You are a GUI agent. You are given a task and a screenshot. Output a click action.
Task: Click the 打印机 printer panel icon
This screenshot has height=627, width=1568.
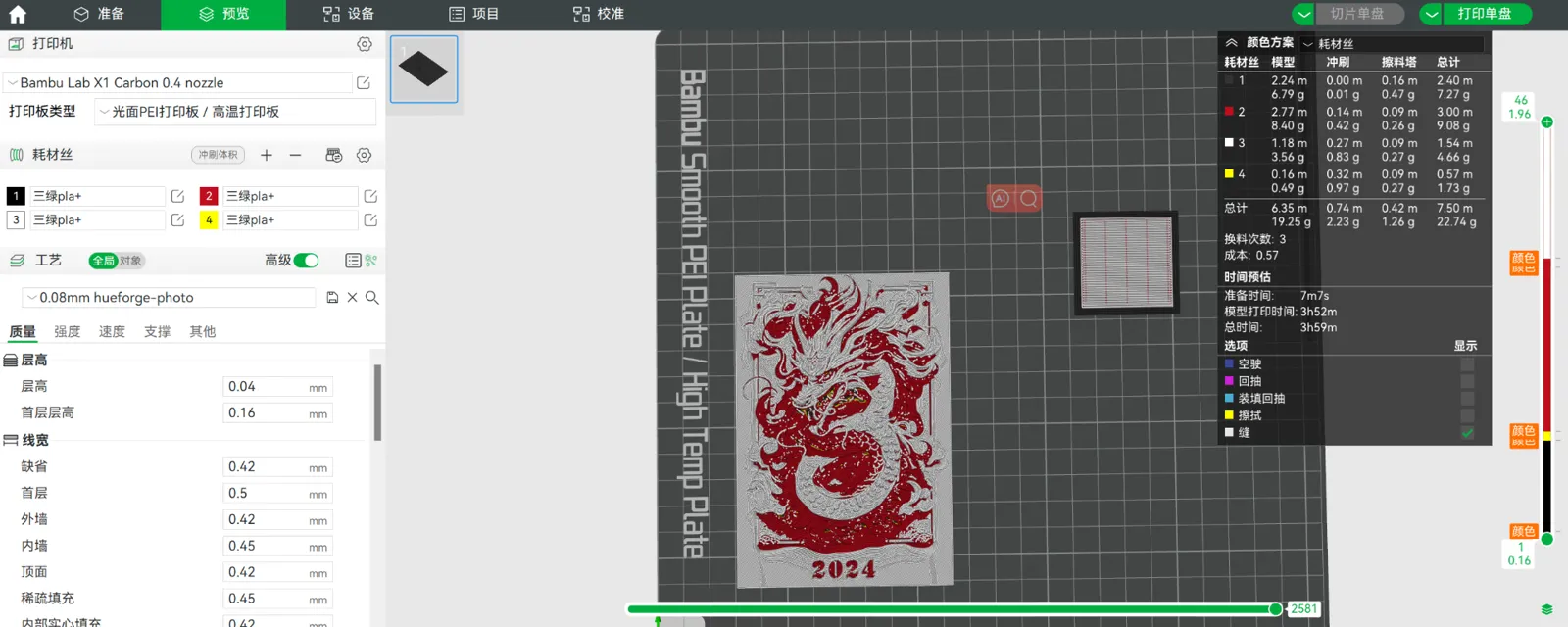click(x=16, y=44)
